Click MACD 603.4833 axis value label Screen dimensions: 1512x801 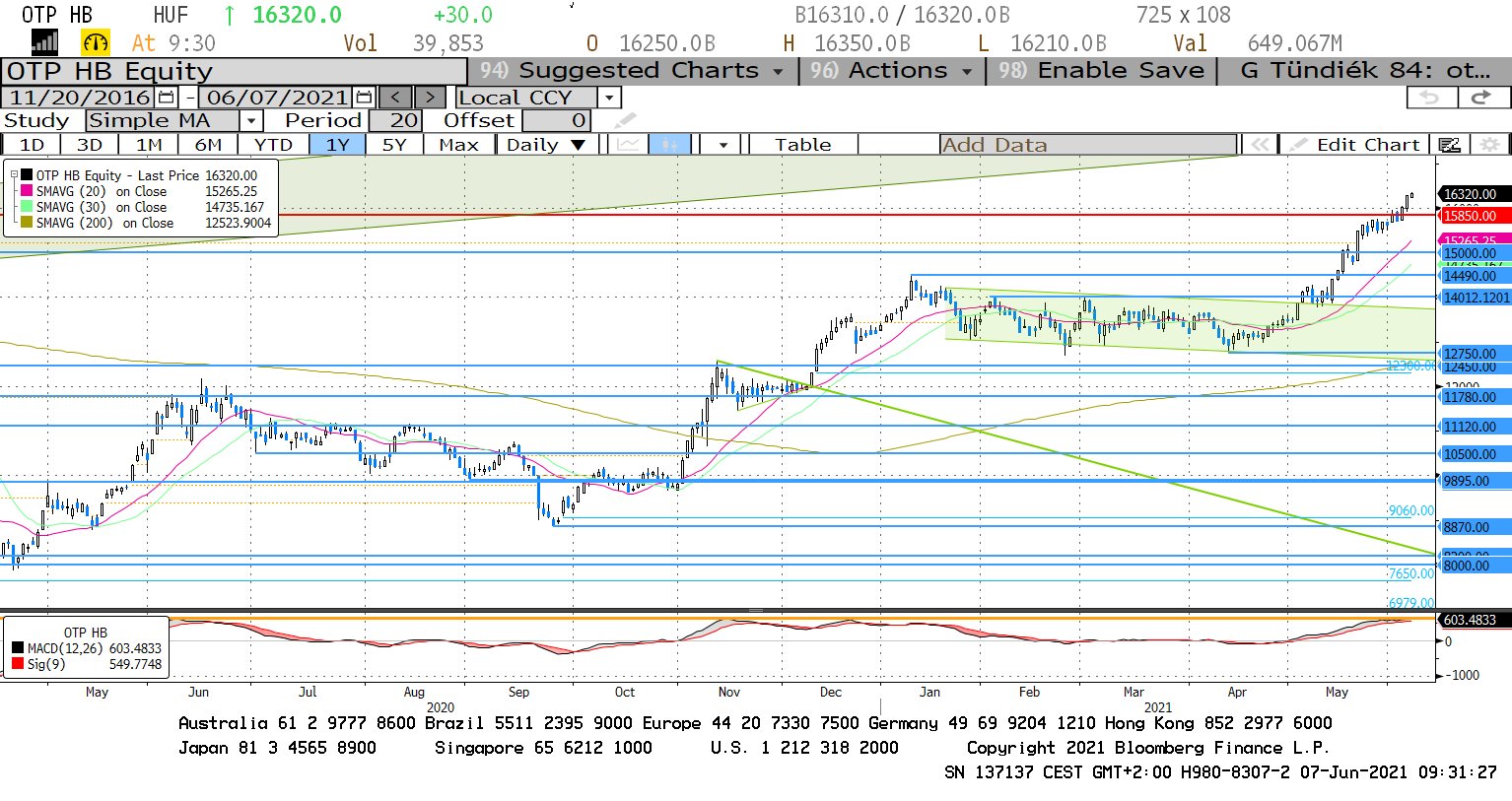[x=1475, y=620]
